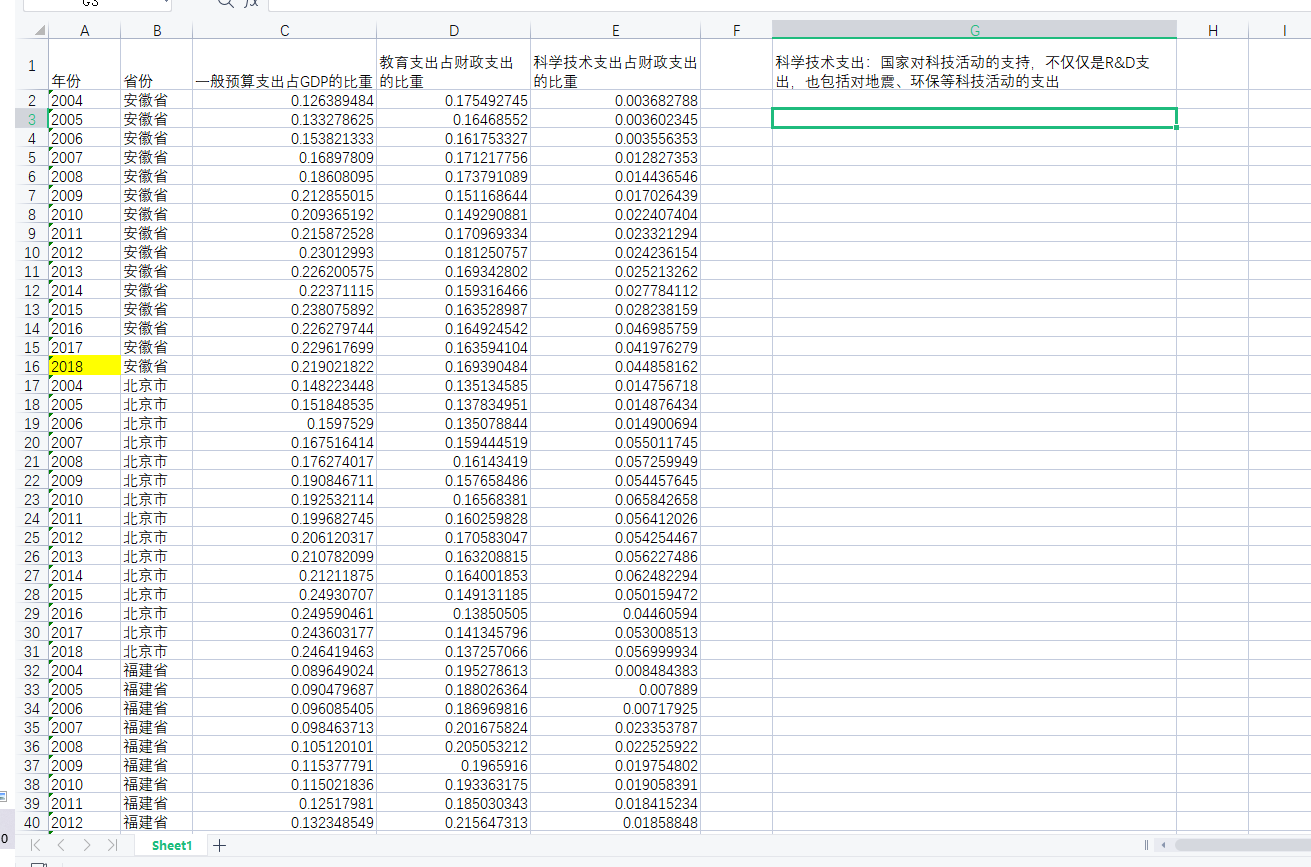Screen dimensions: 1311x867
Task: Select column C by its header
Action: coord(283,30)
